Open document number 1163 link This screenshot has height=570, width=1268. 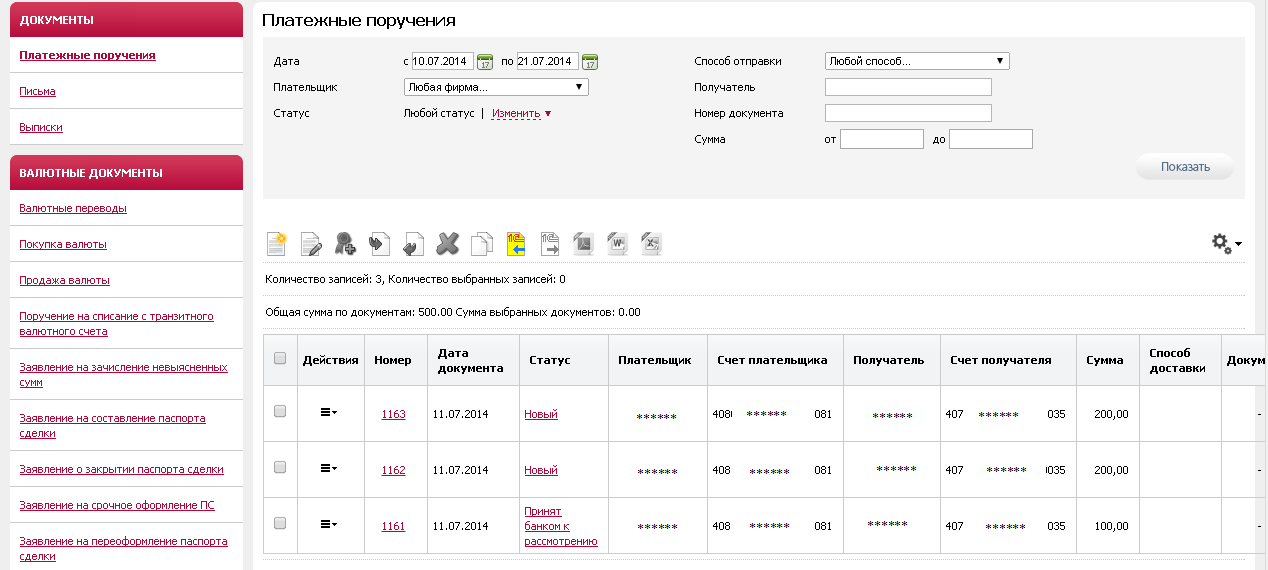(x=393, y=414)
